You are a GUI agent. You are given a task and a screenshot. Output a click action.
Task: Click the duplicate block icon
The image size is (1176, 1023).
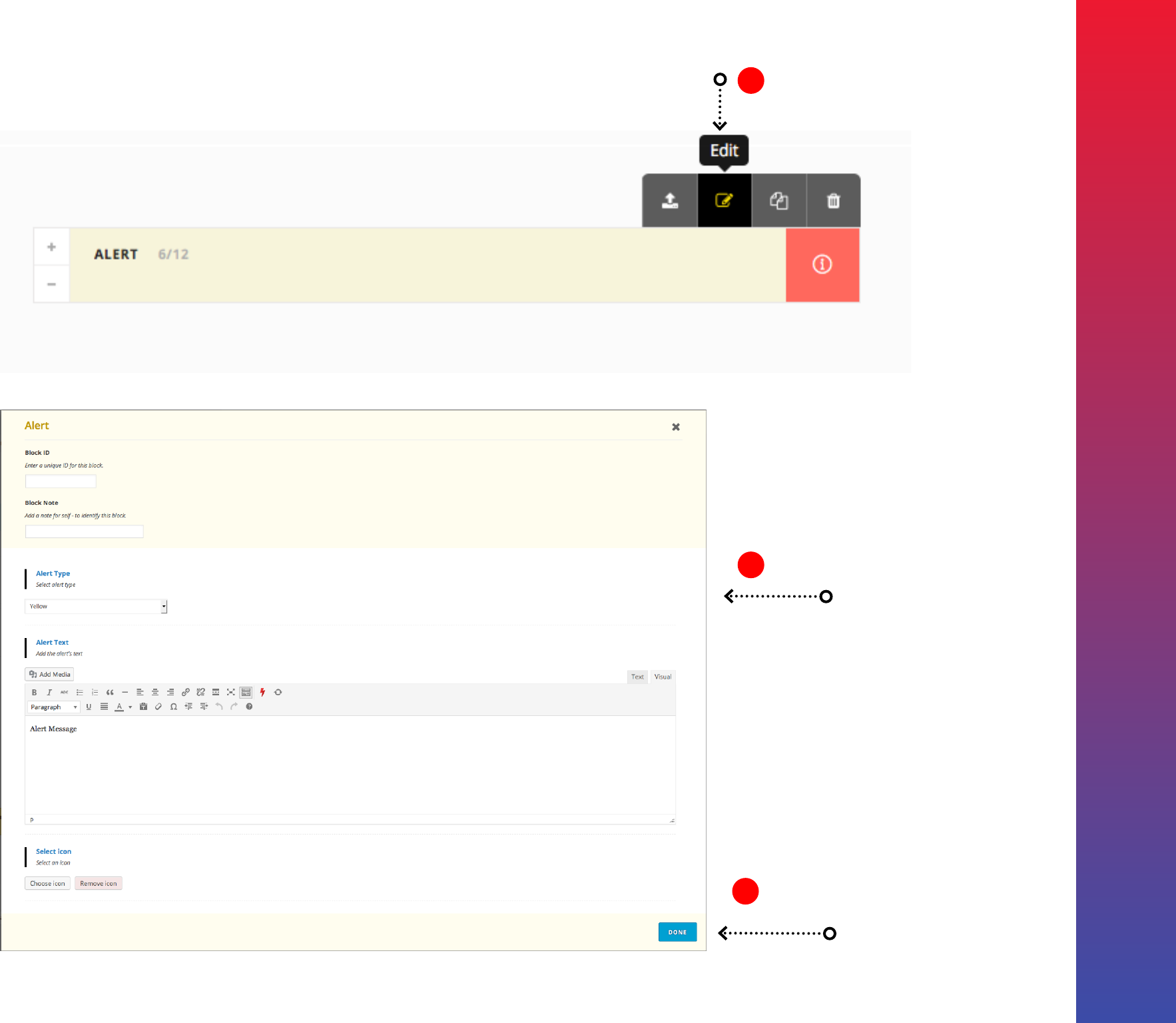pyautogui.click(x=779, y=200)
